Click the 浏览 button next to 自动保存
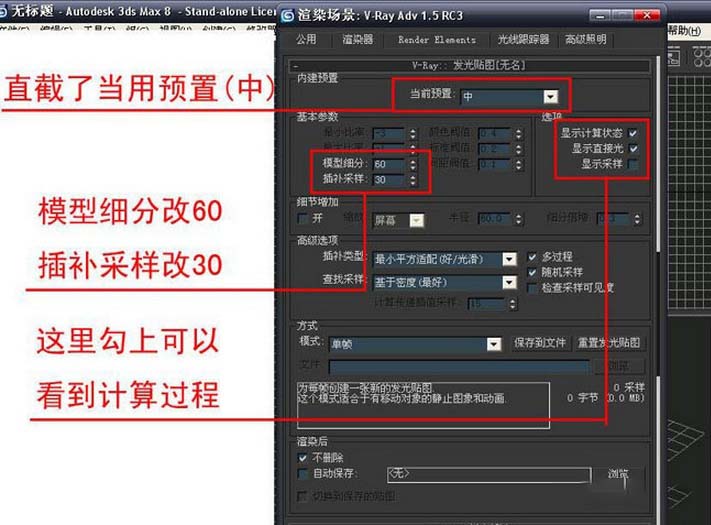Screen dimensions: 711x525 tap(618, 474)
